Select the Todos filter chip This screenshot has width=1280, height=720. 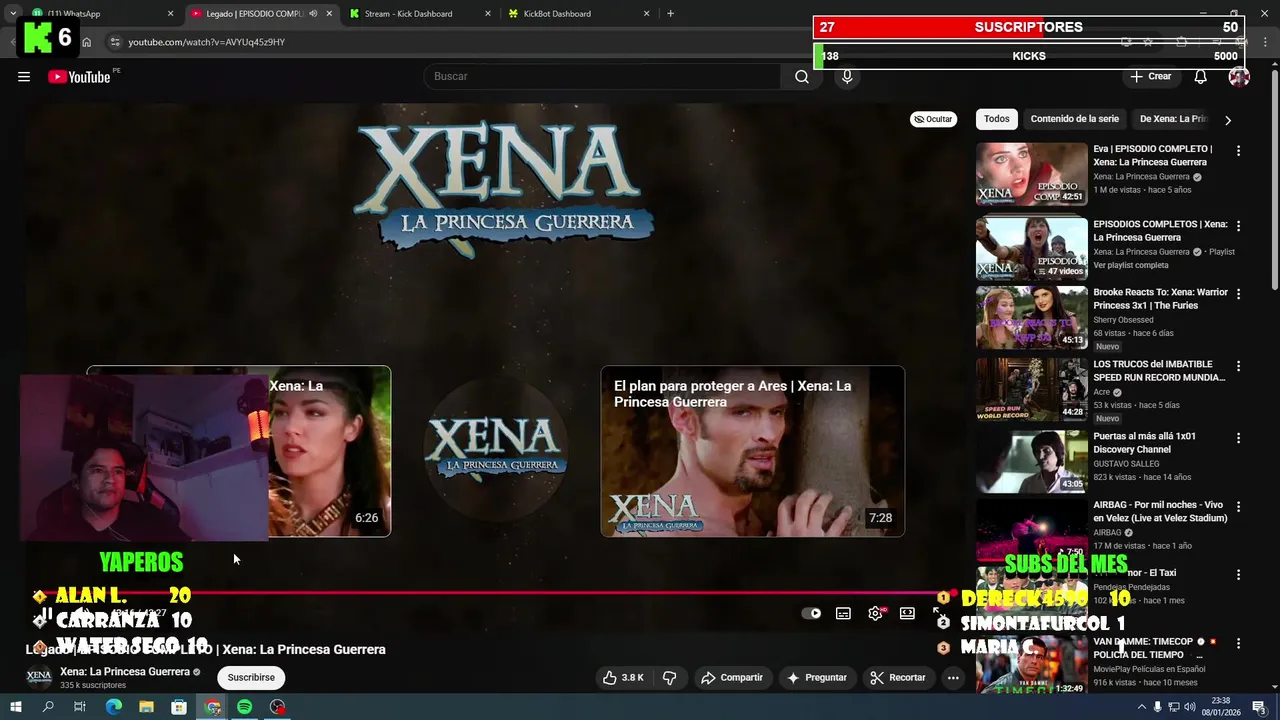pyautogui.click(x=997, y=119)
